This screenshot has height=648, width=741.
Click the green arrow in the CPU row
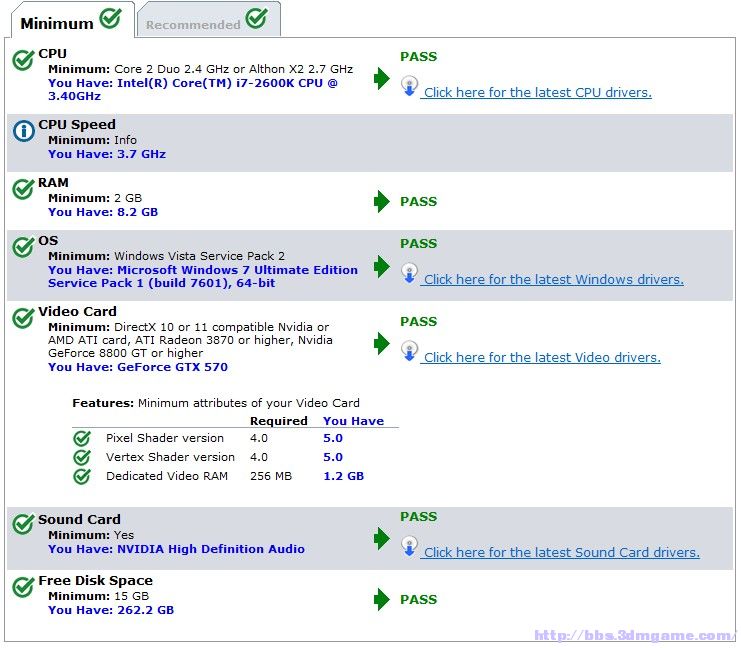(x=381, y=78)
